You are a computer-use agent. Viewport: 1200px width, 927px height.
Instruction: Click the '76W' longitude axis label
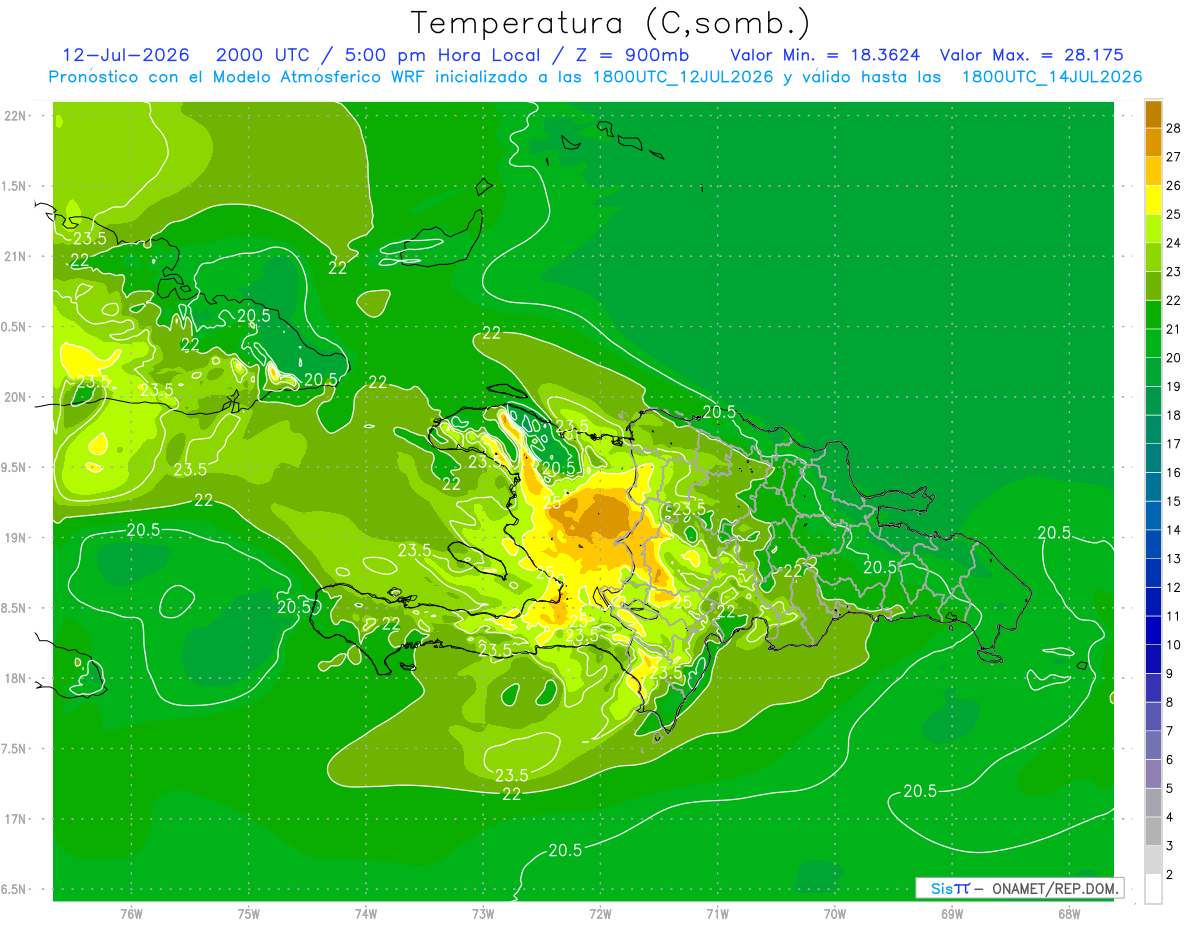point(131,914)
